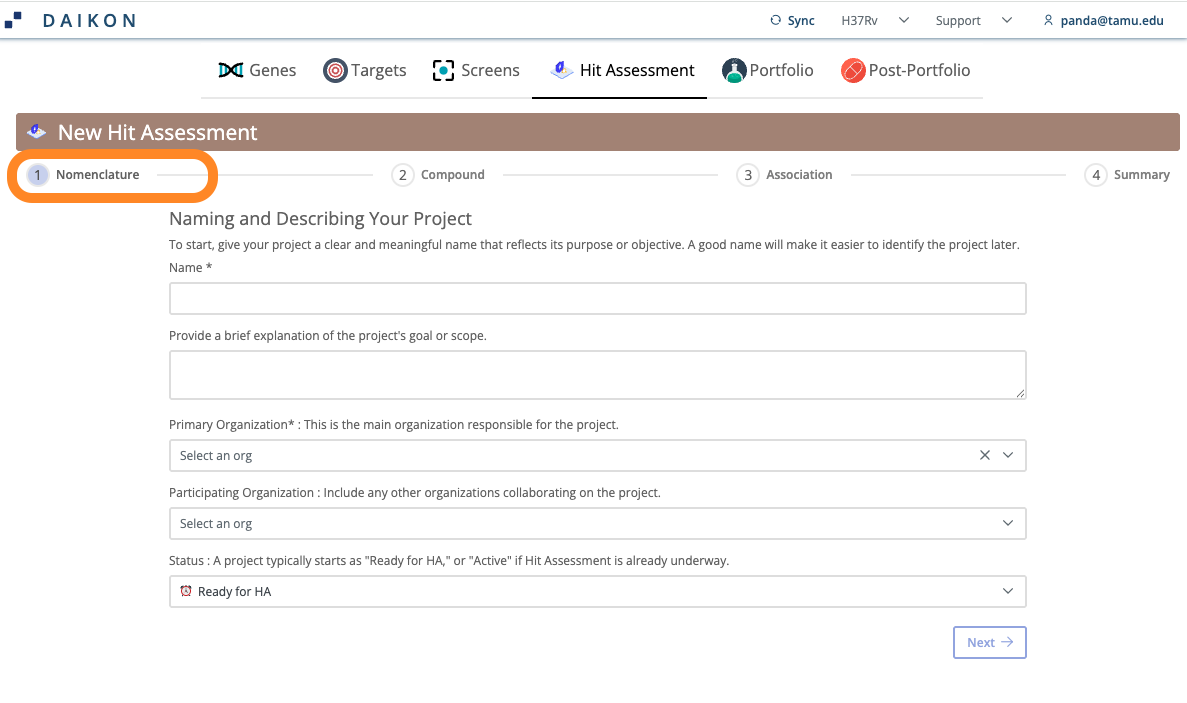Go to the Summary step
The image size is (1187, 703).
point(1127,175)
